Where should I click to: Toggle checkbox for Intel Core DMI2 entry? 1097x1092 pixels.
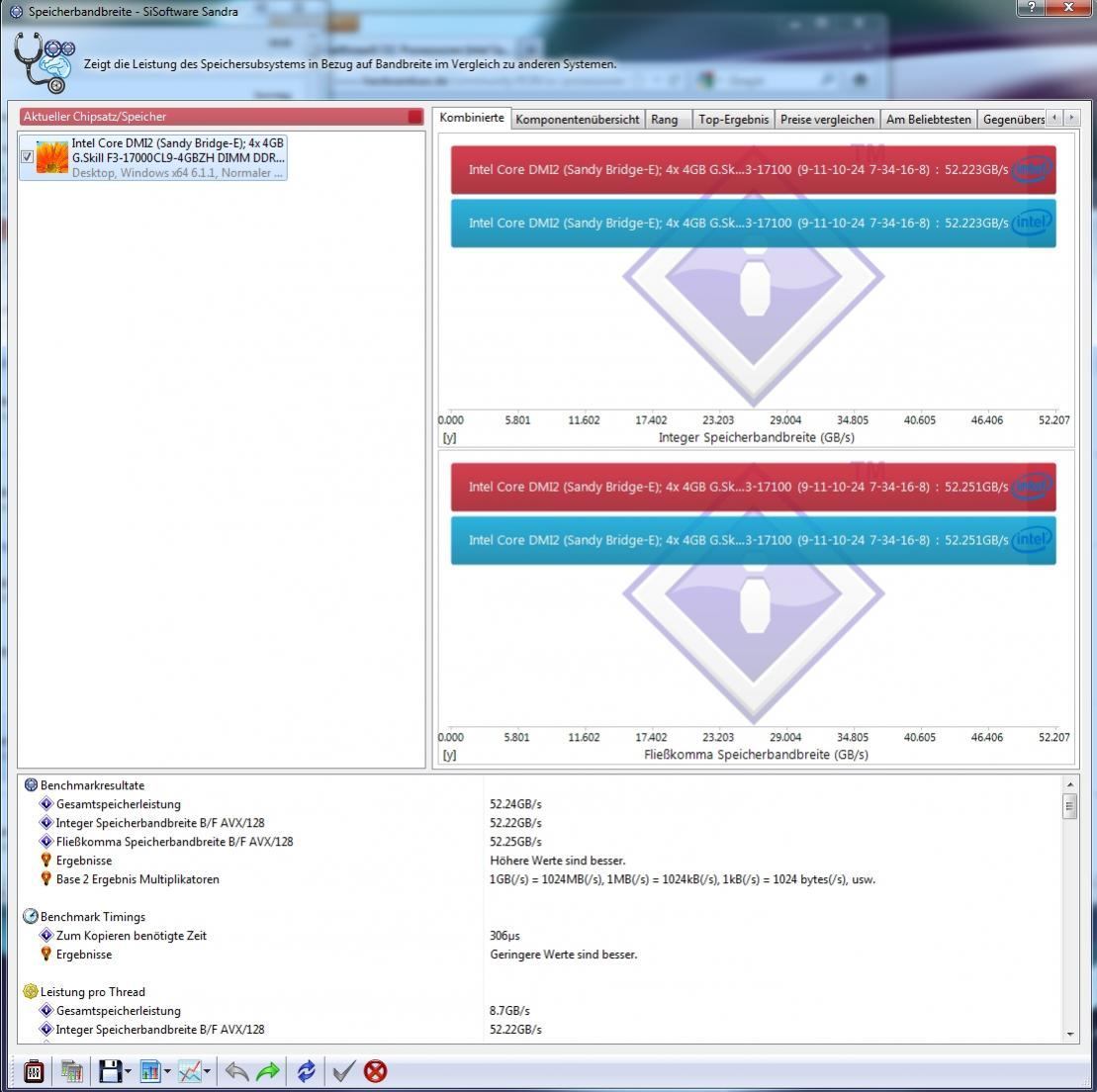click(x=27, y=156)
